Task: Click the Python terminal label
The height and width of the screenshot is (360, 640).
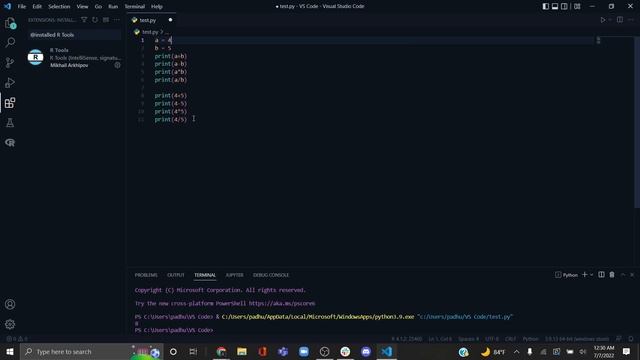Action: coord(567,275)
